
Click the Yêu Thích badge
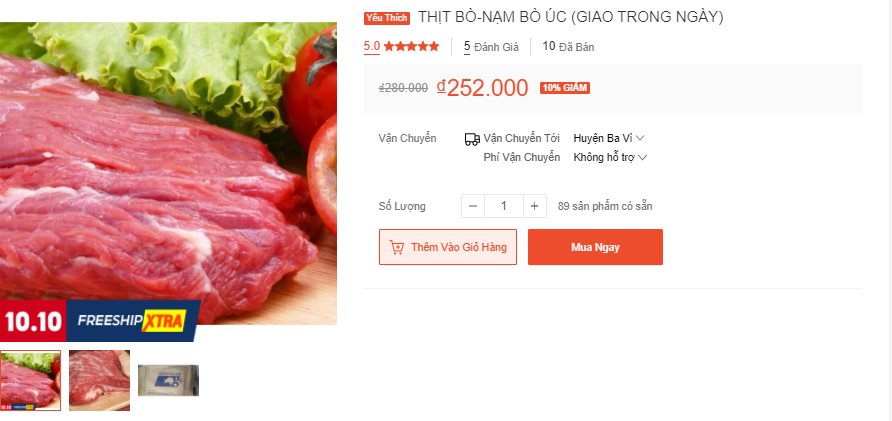coord(387,18)
